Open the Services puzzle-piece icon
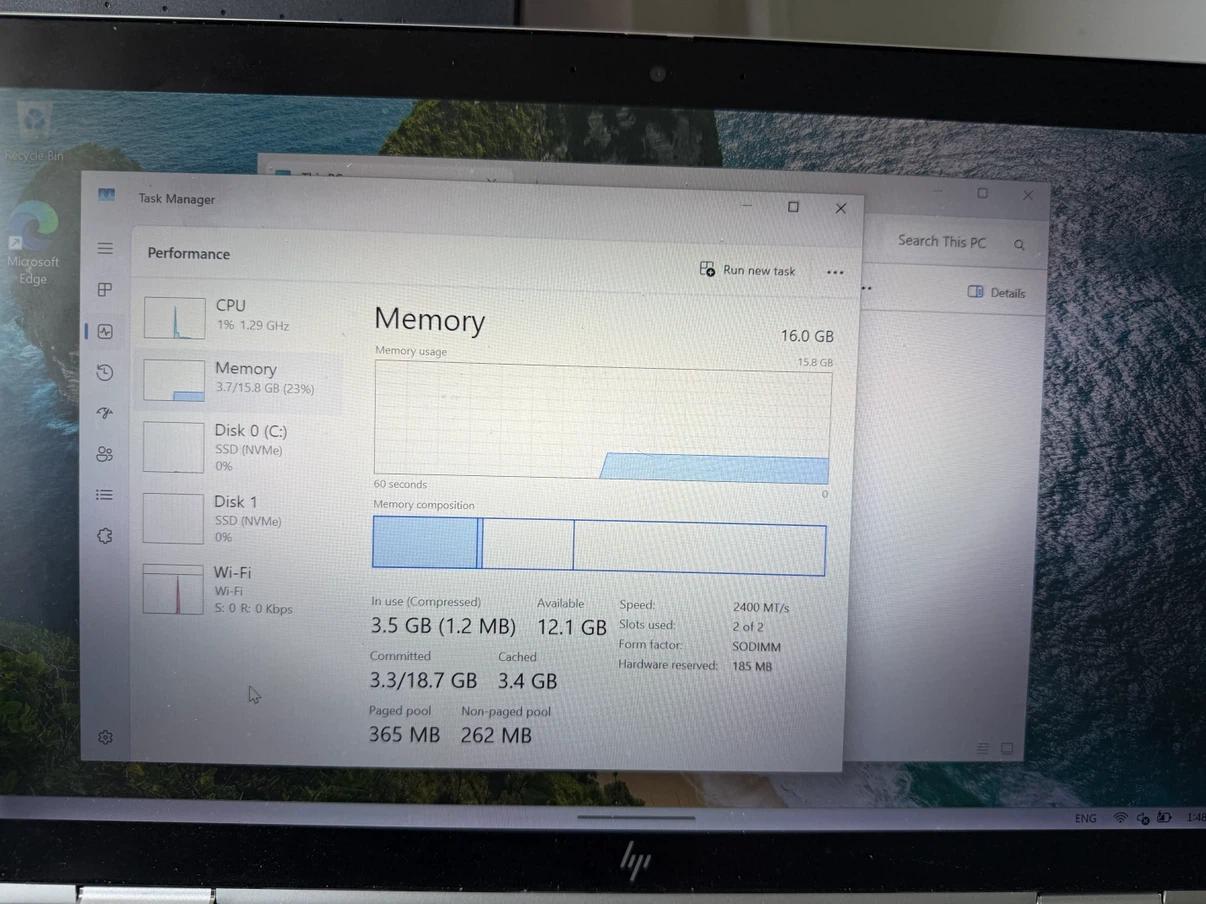Screen dimensions: 1206x904 coord(105,536)
